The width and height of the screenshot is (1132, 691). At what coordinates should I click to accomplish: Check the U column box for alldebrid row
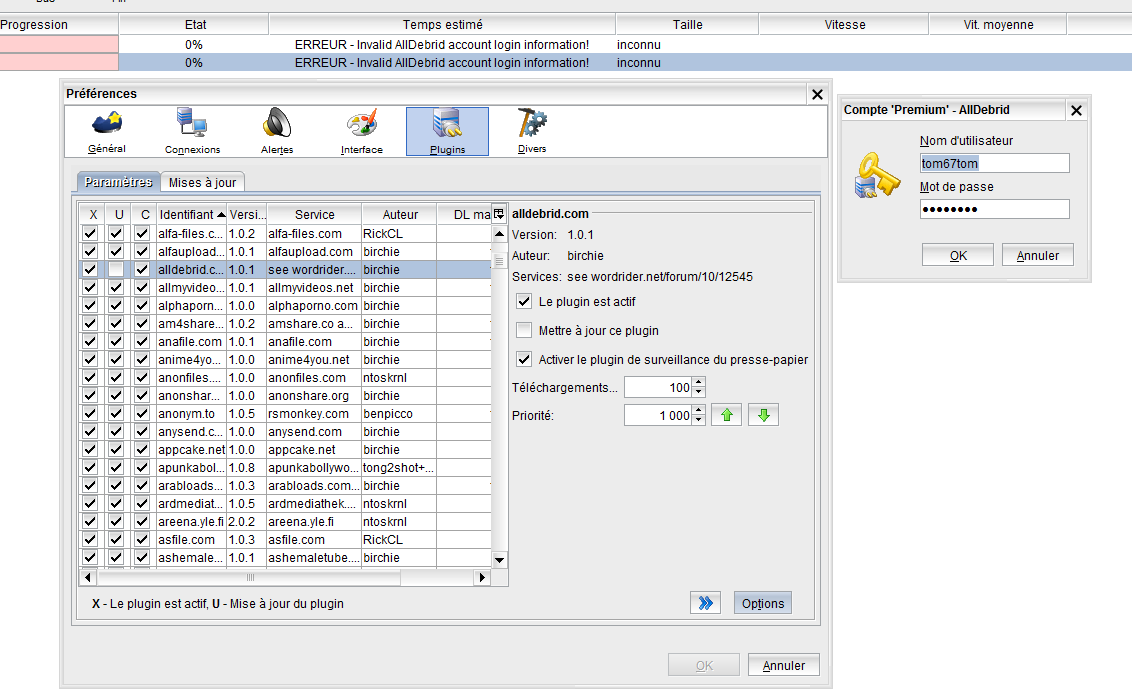pos(117,270)
